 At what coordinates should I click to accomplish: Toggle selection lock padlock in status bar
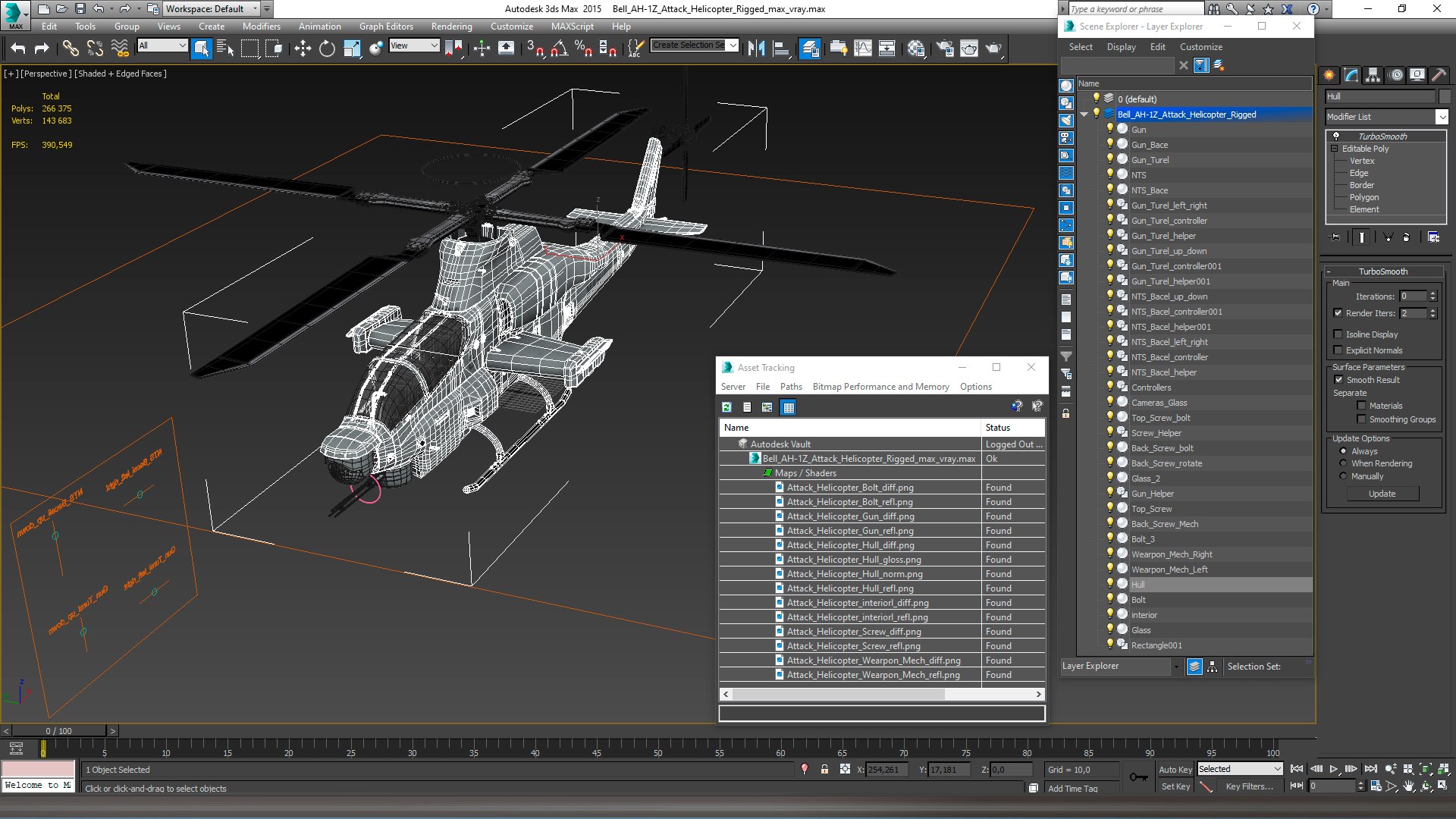824,769
